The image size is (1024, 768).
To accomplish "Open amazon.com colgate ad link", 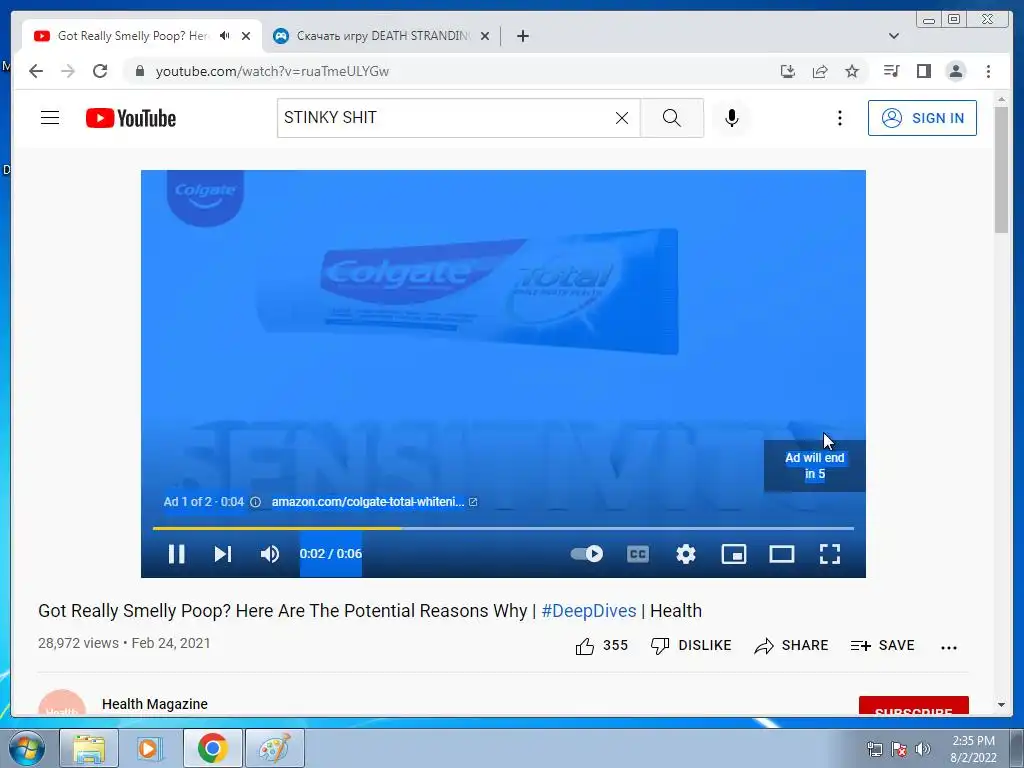I will pos(374,502).
